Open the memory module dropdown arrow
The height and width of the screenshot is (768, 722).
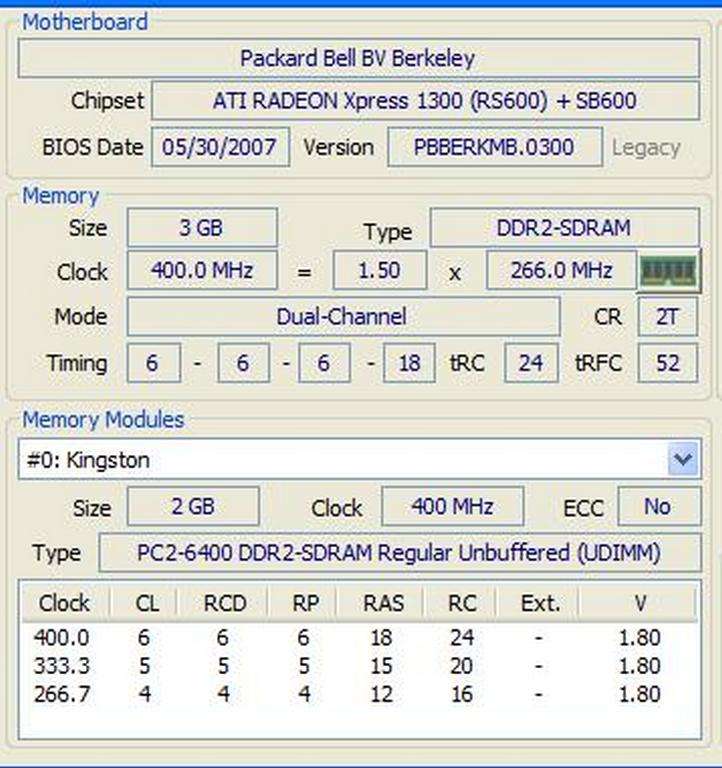[x=683, y=460]
